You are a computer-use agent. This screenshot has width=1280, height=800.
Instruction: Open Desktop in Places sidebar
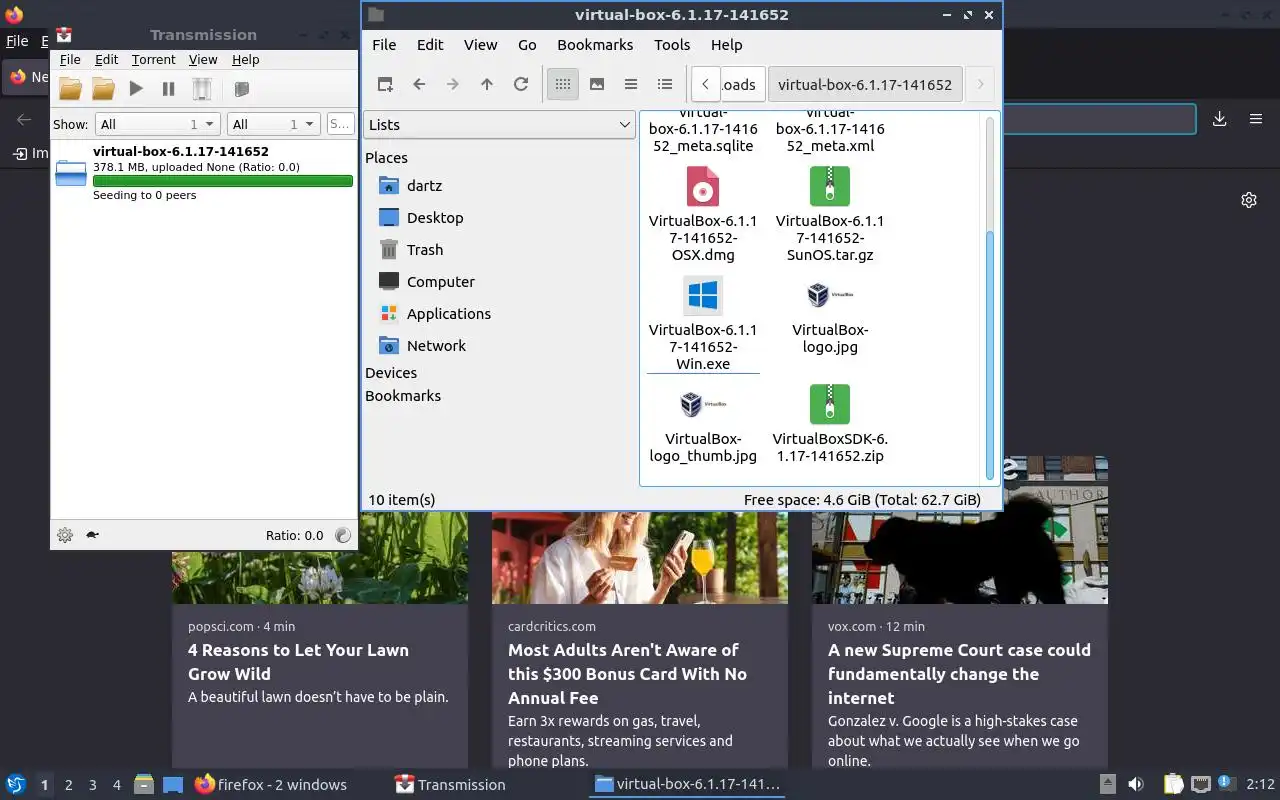(435, 218)
